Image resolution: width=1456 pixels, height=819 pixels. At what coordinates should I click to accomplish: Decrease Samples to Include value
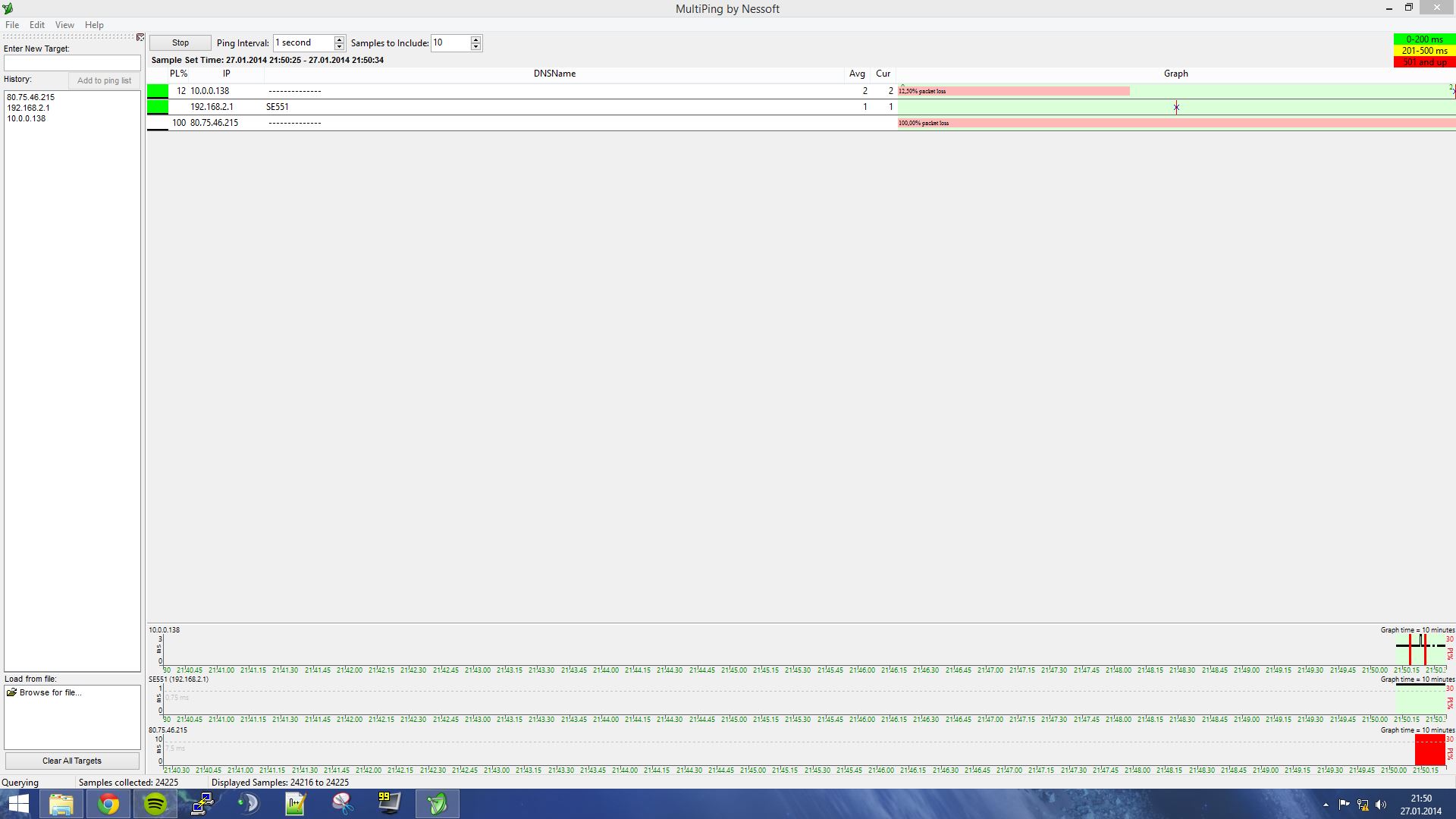475,47
